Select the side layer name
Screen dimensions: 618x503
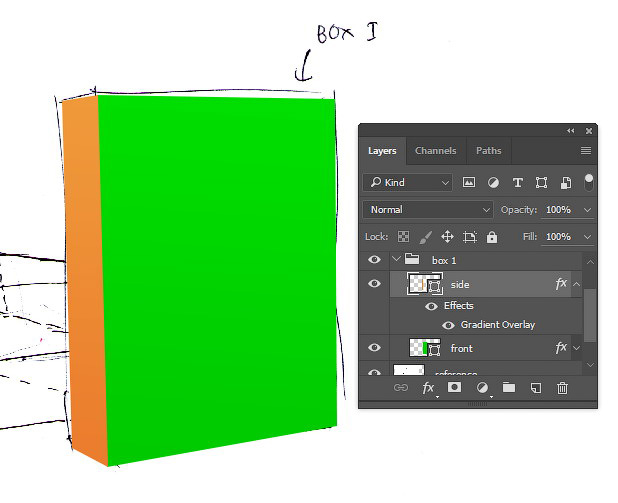pos(460,285)
